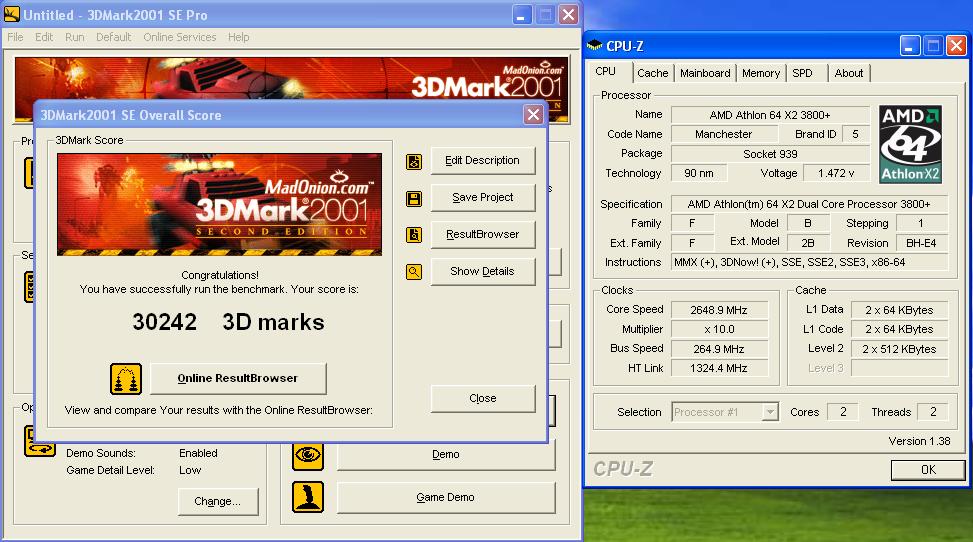Switch to the Mainboard tab in CPU-Z
This screenshot has width=973, height=542.
pyautogui.click(x=705, y=73)
